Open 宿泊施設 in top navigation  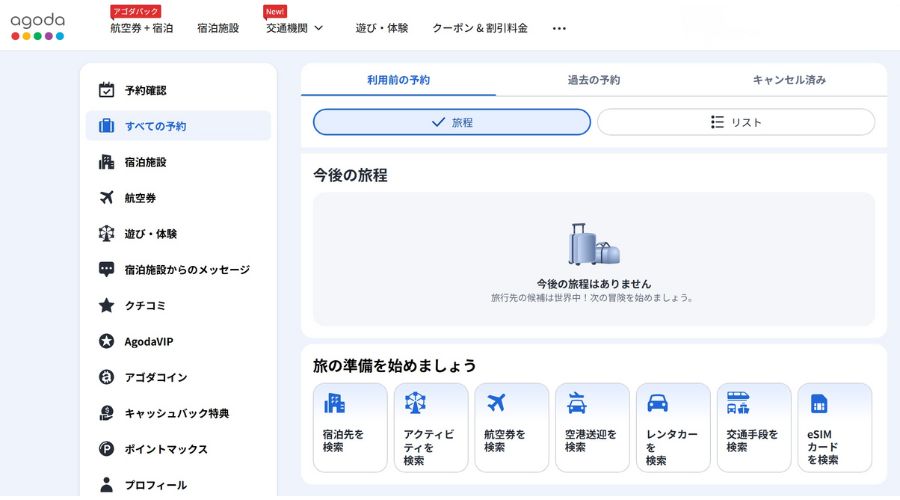(x=218, y=28)
